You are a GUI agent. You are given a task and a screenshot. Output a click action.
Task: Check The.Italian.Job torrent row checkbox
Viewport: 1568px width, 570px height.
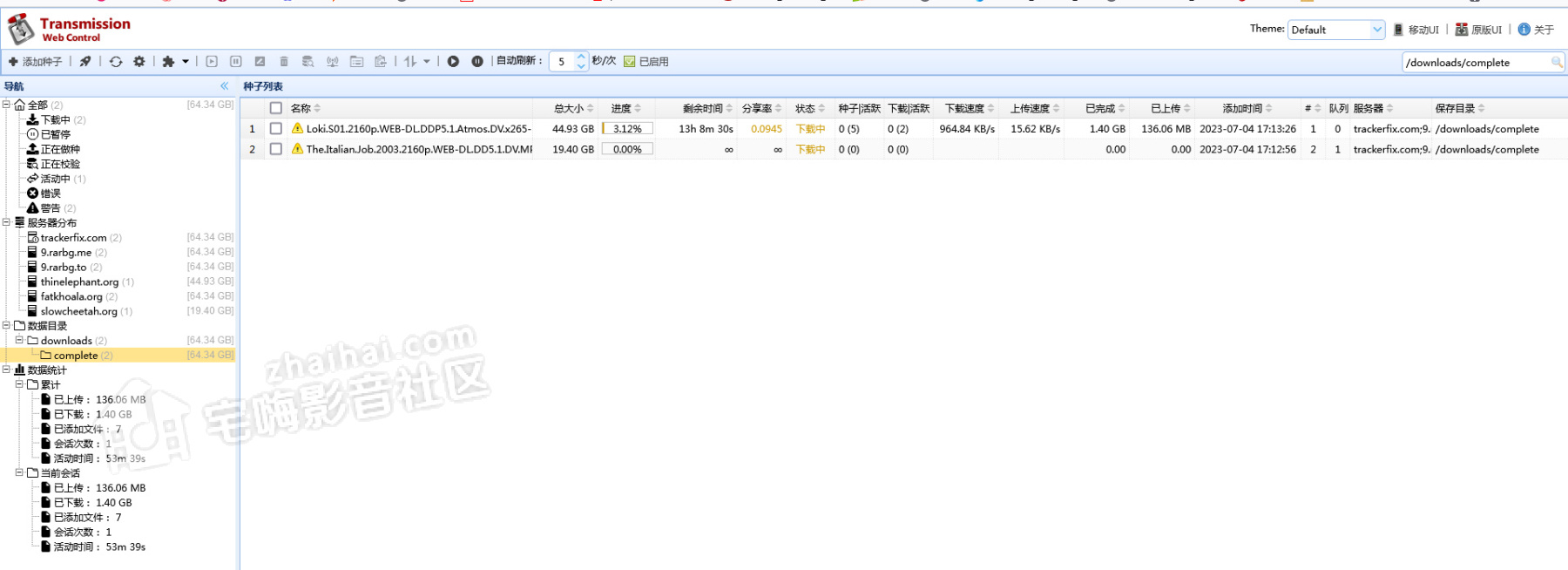pos(276,150)
